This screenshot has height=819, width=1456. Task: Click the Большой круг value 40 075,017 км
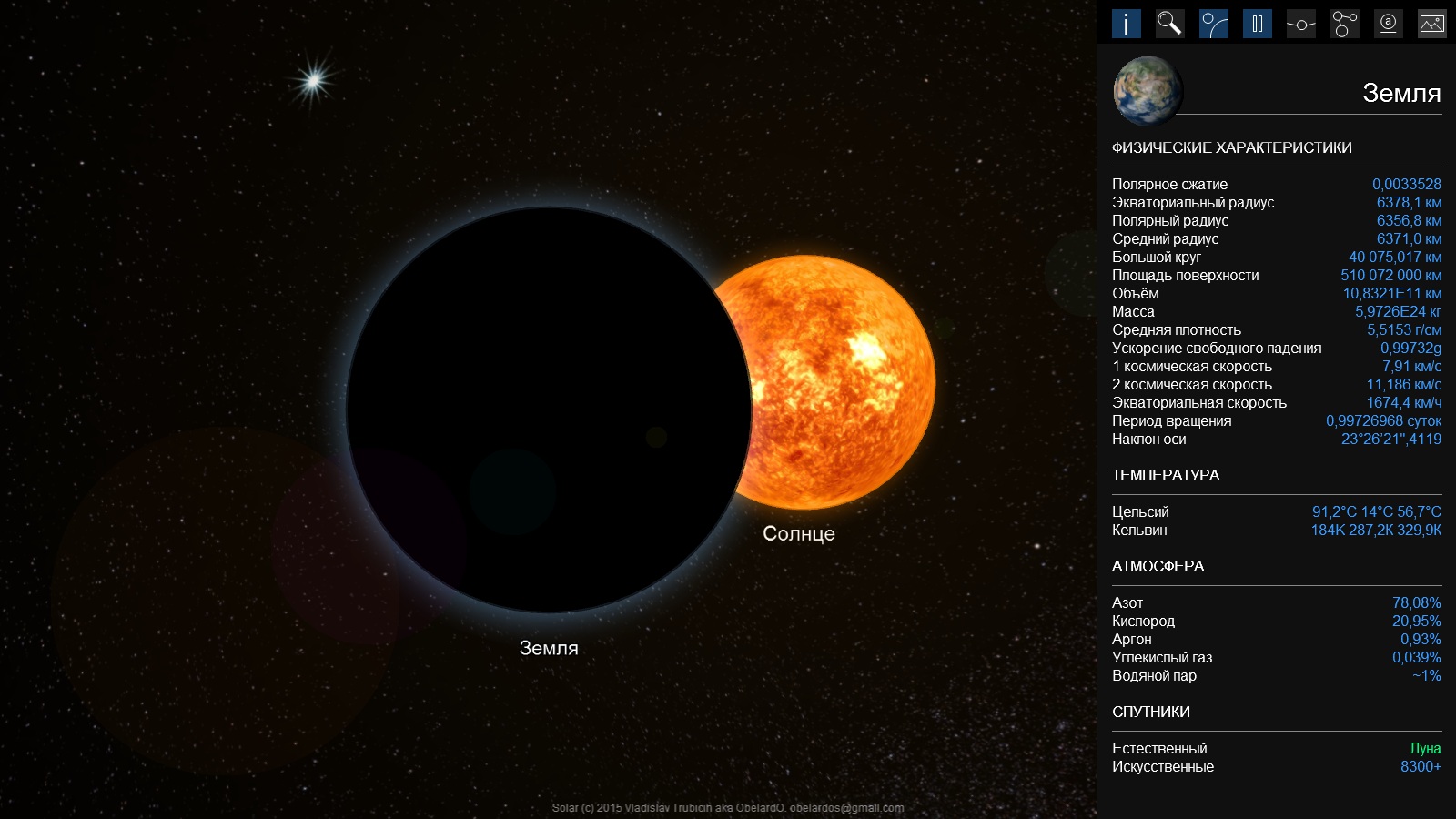pos(1395,257)
